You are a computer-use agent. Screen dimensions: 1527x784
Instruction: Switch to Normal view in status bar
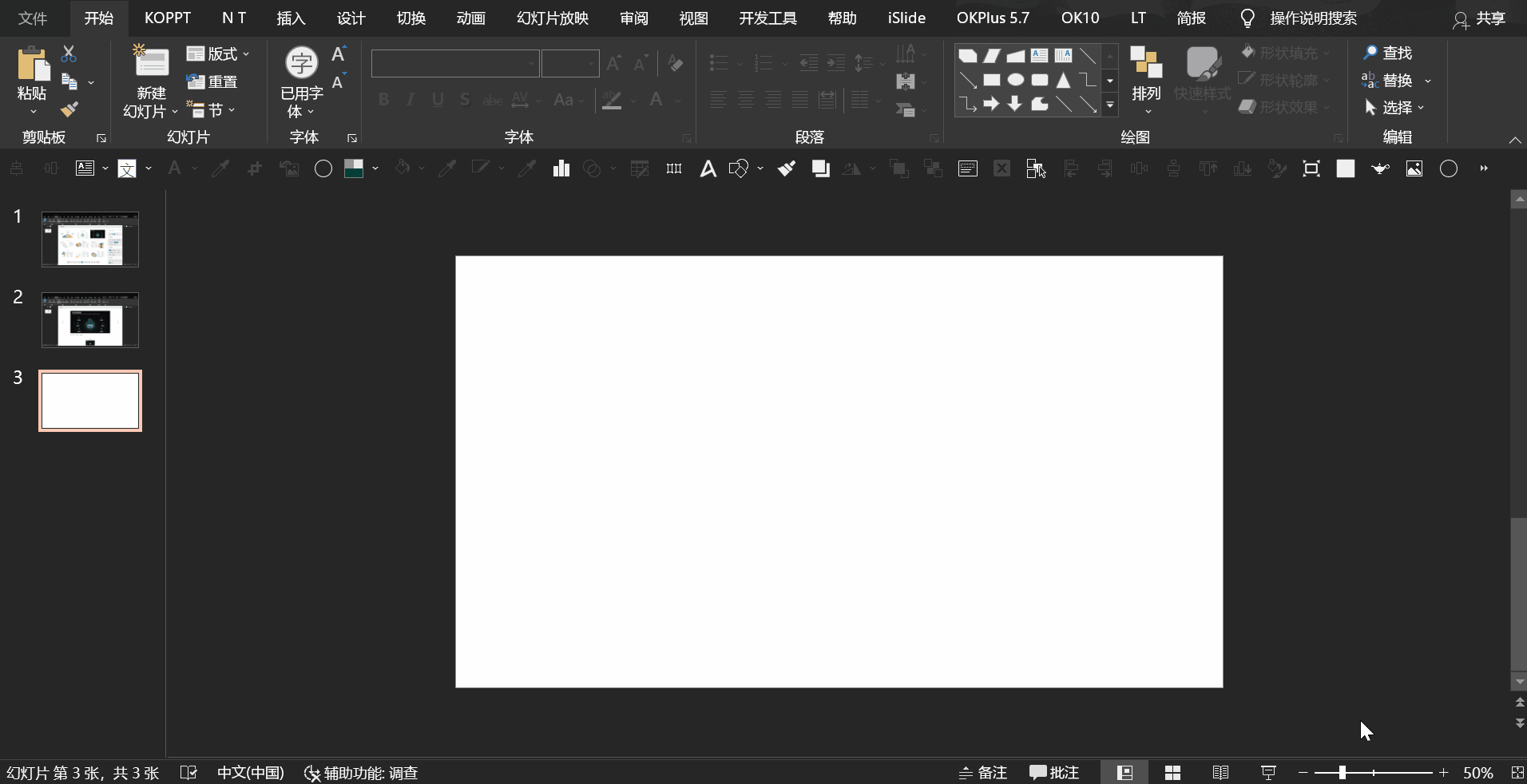[x=1124, y=773]
